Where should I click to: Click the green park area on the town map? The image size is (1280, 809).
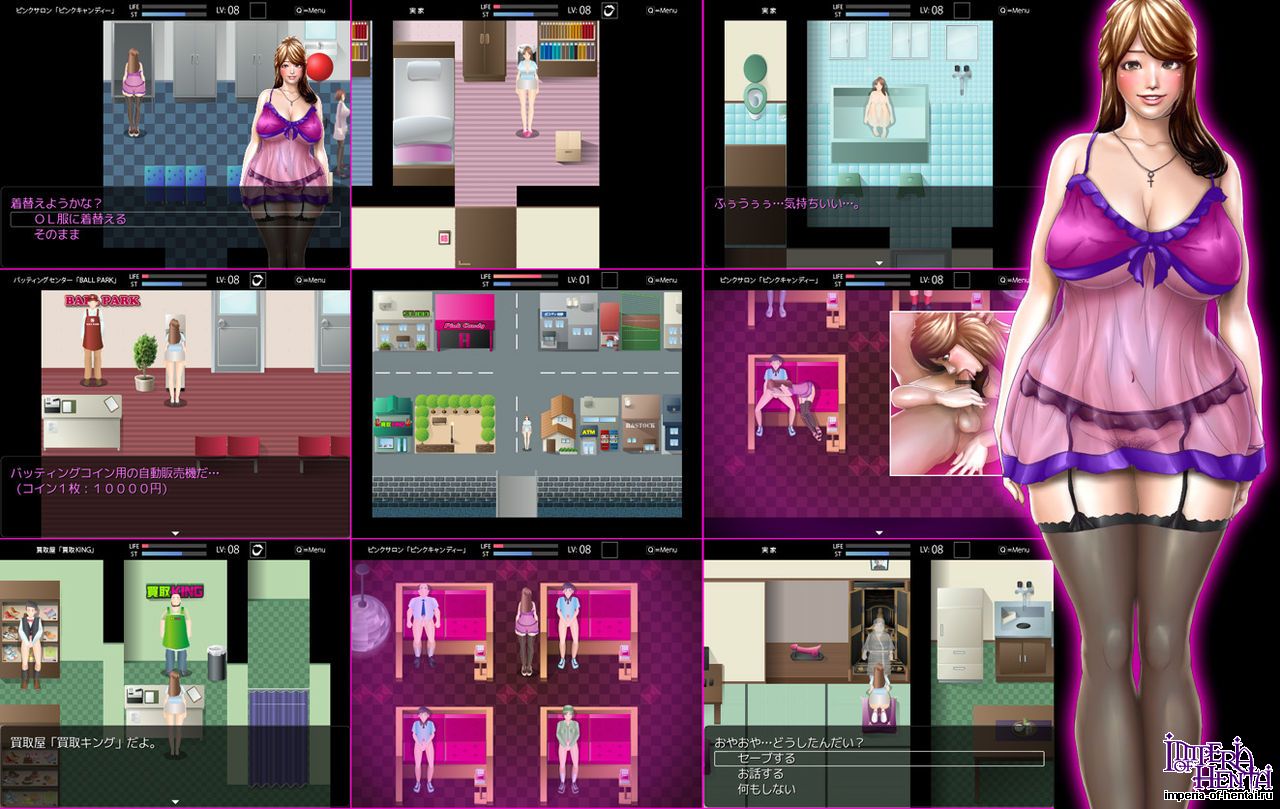pyautogui.click(x=455, y=423)
